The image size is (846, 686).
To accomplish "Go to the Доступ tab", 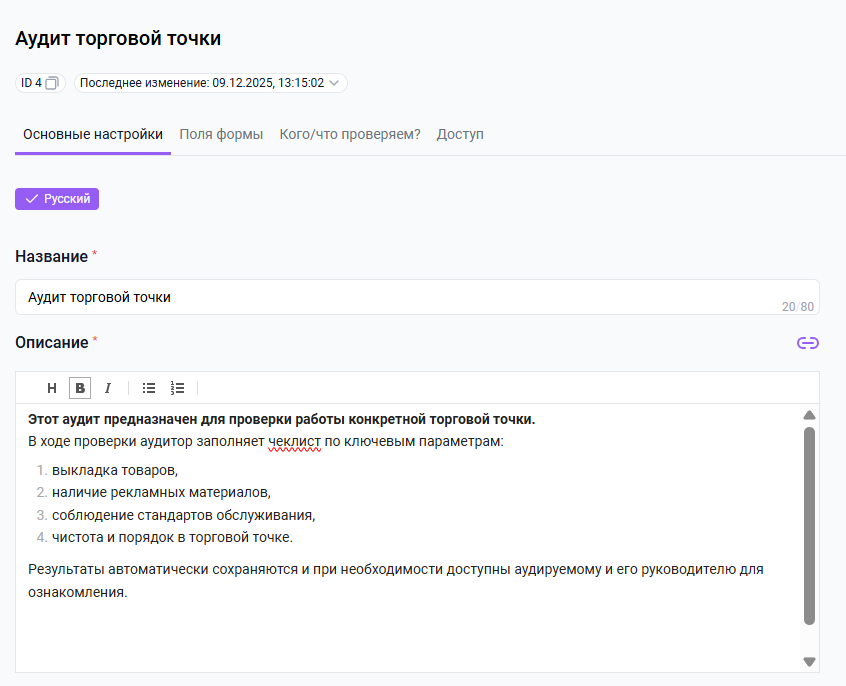I will 460,134.
